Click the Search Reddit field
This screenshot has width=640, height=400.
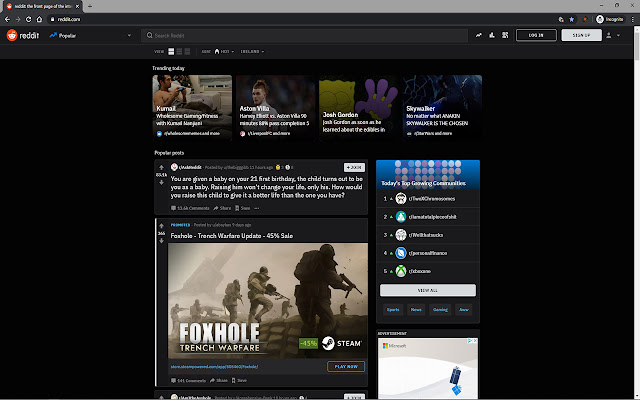[x=304, y=36]
